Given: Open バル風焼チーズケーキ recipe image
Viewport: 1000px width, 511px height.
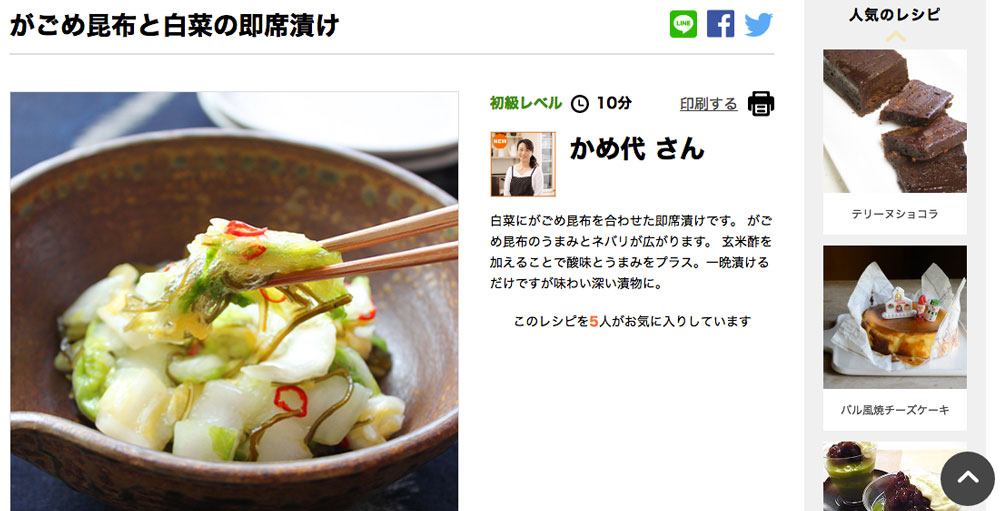Looking at the screenshot, I should coord(895,317).
